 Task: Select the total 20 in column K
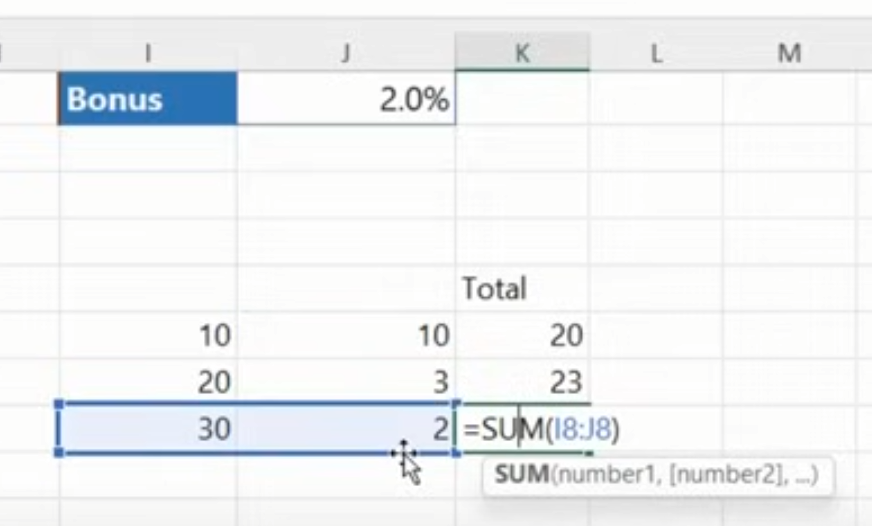tap(522, 336)
